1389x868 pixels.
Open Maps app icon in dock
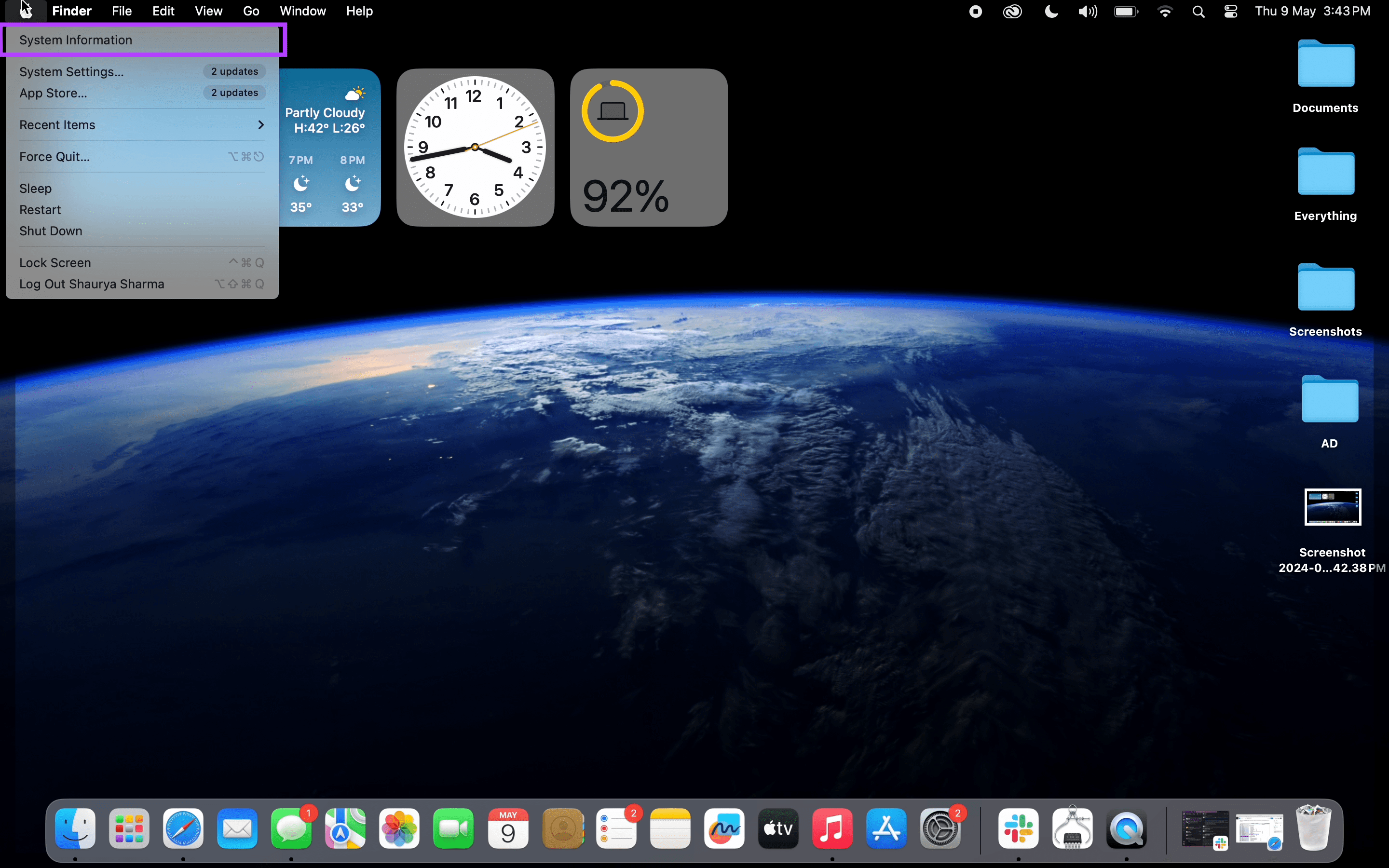(344, 829)
